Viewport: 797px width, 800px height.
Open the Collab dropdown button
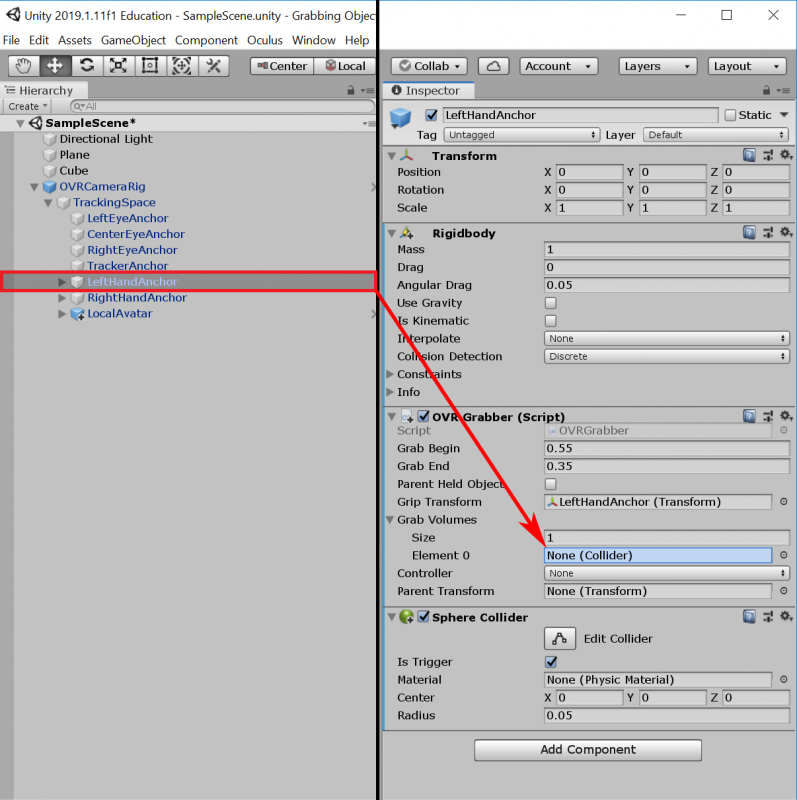pyautogui.click(x=429, y=66)
